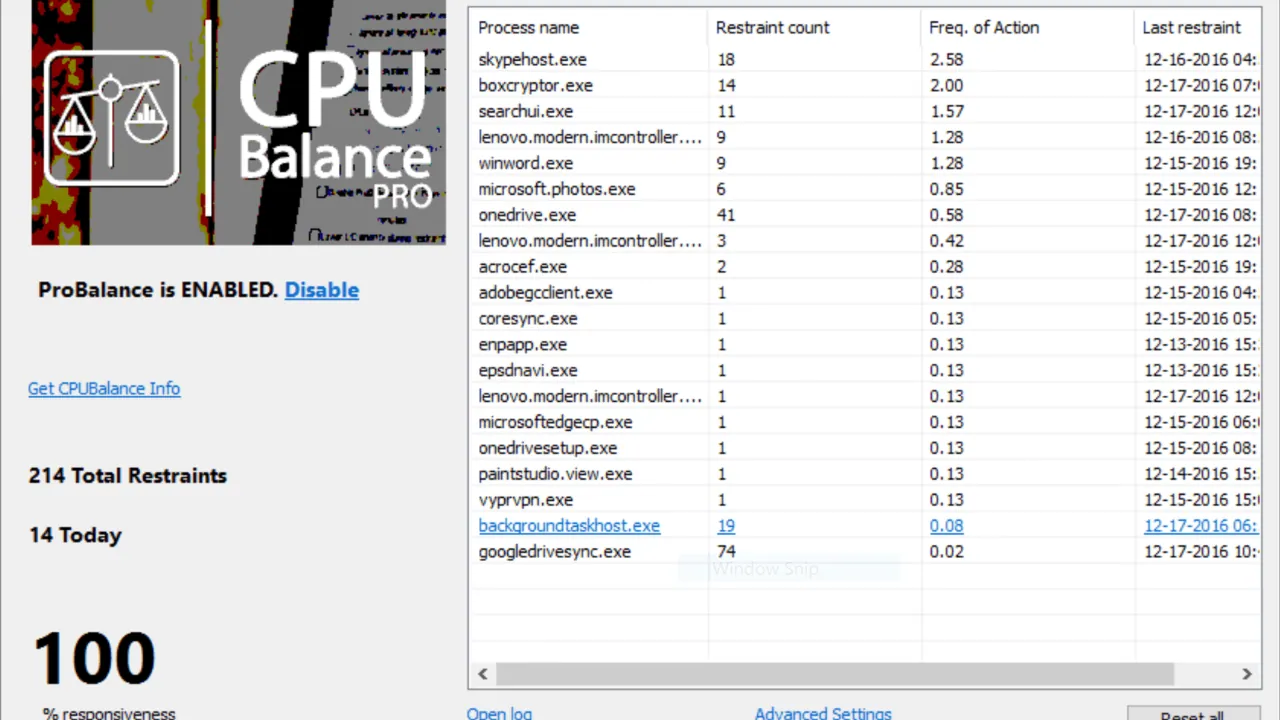Select the winword.exe process
Image resolution: width=1280 pixels, height=720 pixels.
[525, 164]
